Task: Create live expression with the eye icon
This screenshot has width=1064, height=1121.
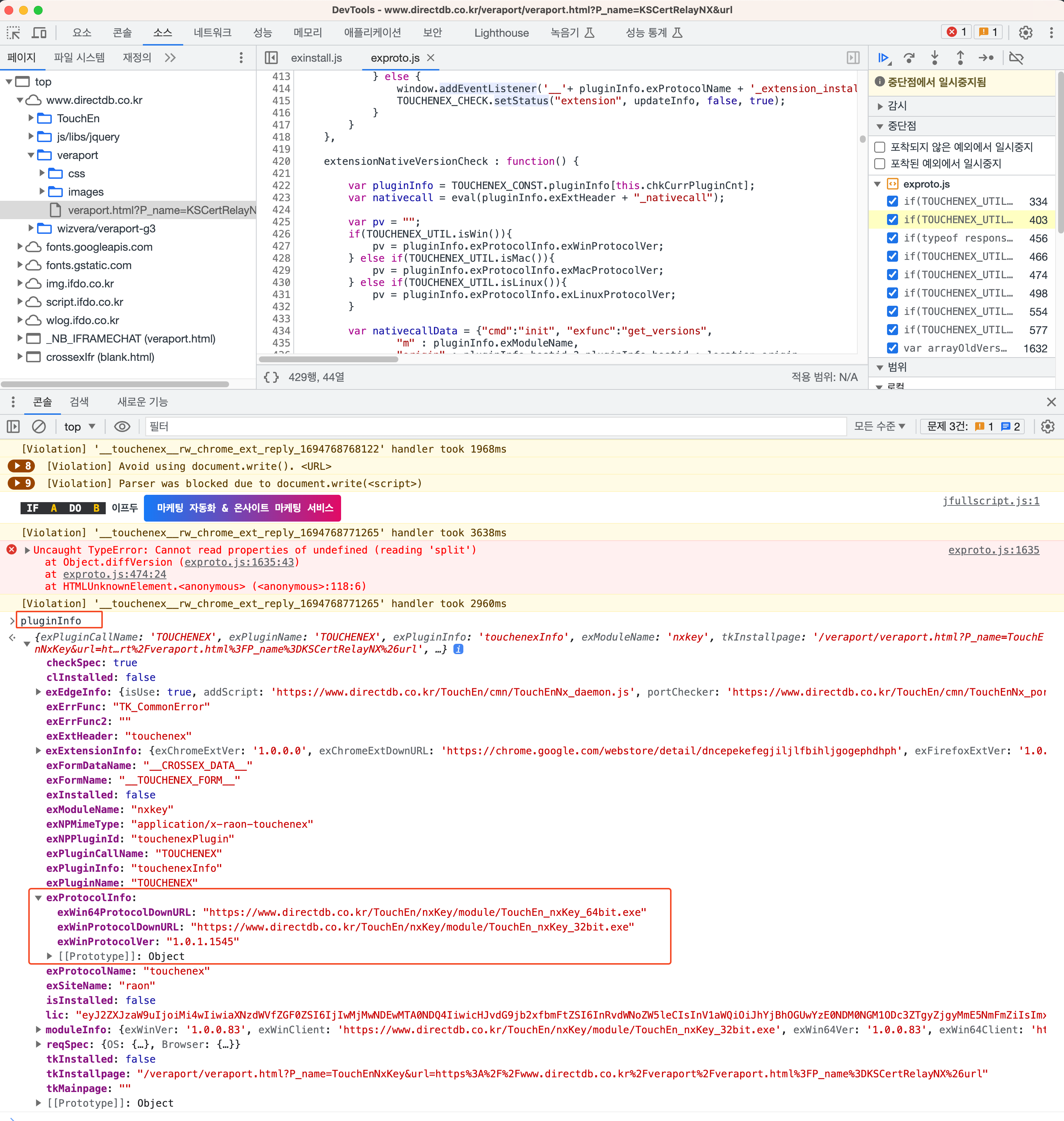Action: (x=122, y=427)
